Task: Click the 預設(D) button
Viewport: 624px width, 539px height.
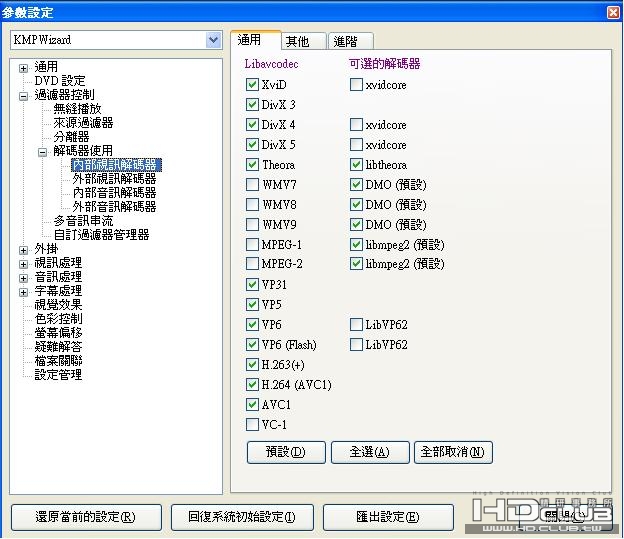Action: point(286,452)
